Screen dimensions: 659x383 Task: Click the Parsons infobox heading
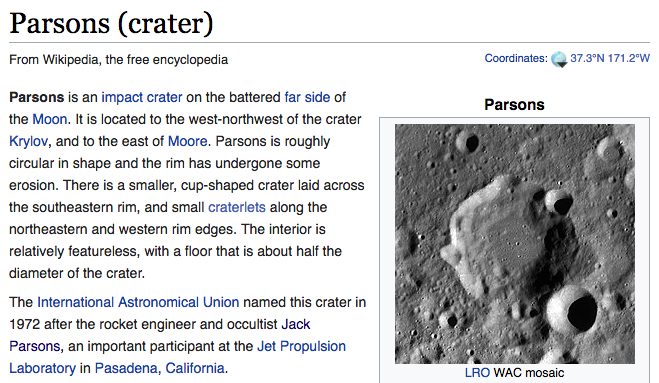514,105
